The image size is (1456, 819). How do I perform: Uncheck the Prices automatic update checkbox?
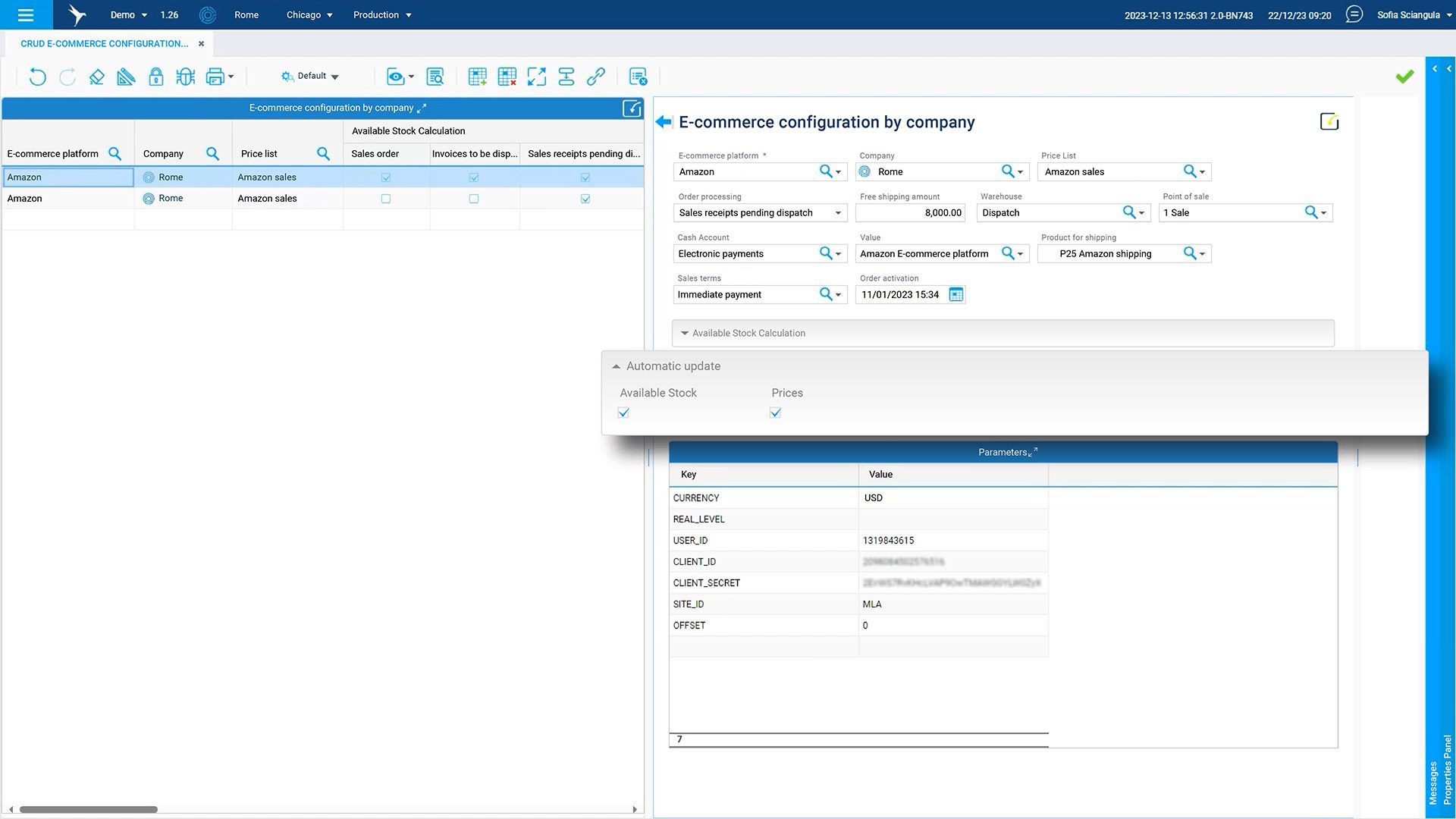(x=775, y=413)
